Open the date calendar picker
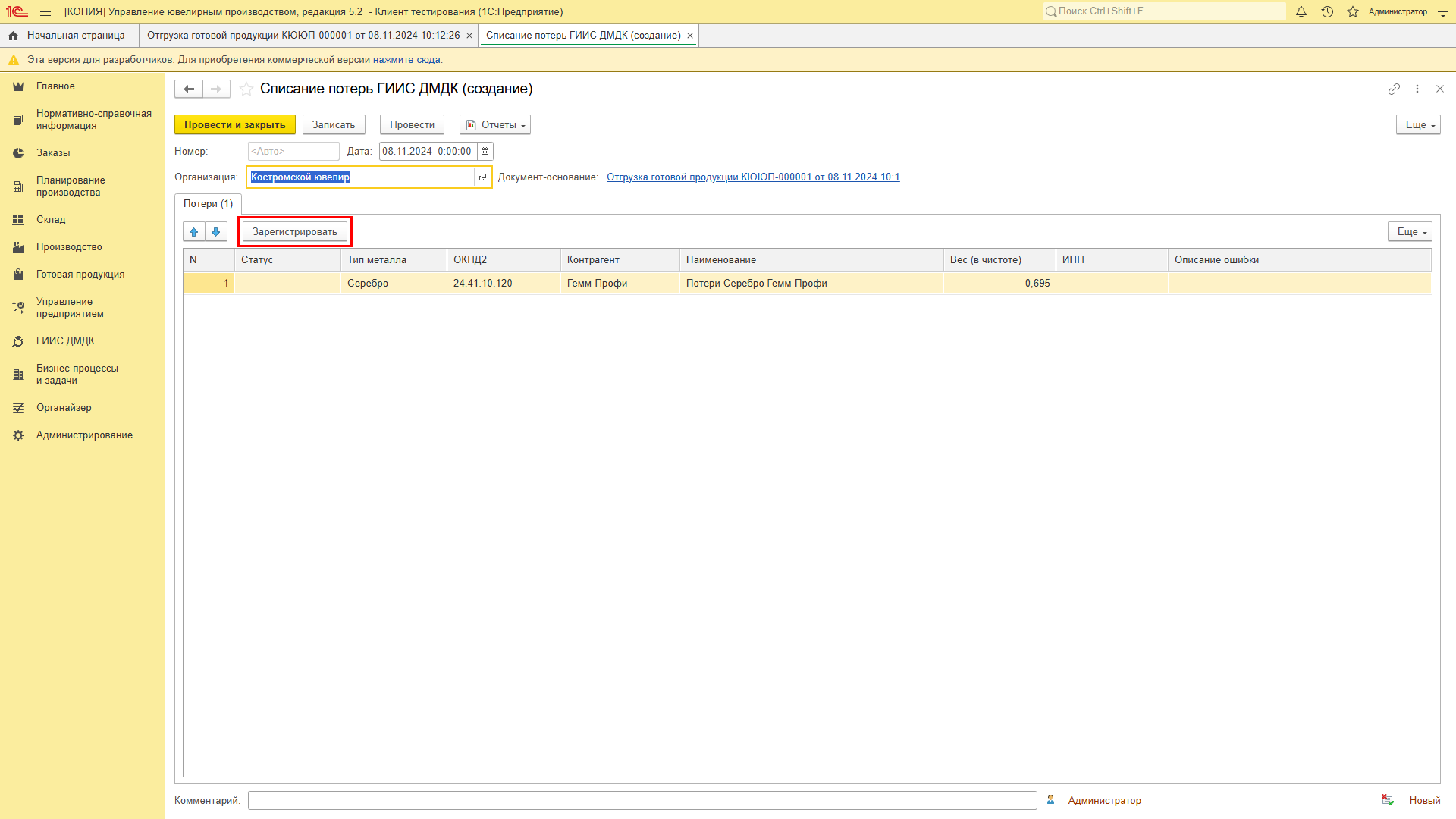1456x819 pixels. coord(485,152)
